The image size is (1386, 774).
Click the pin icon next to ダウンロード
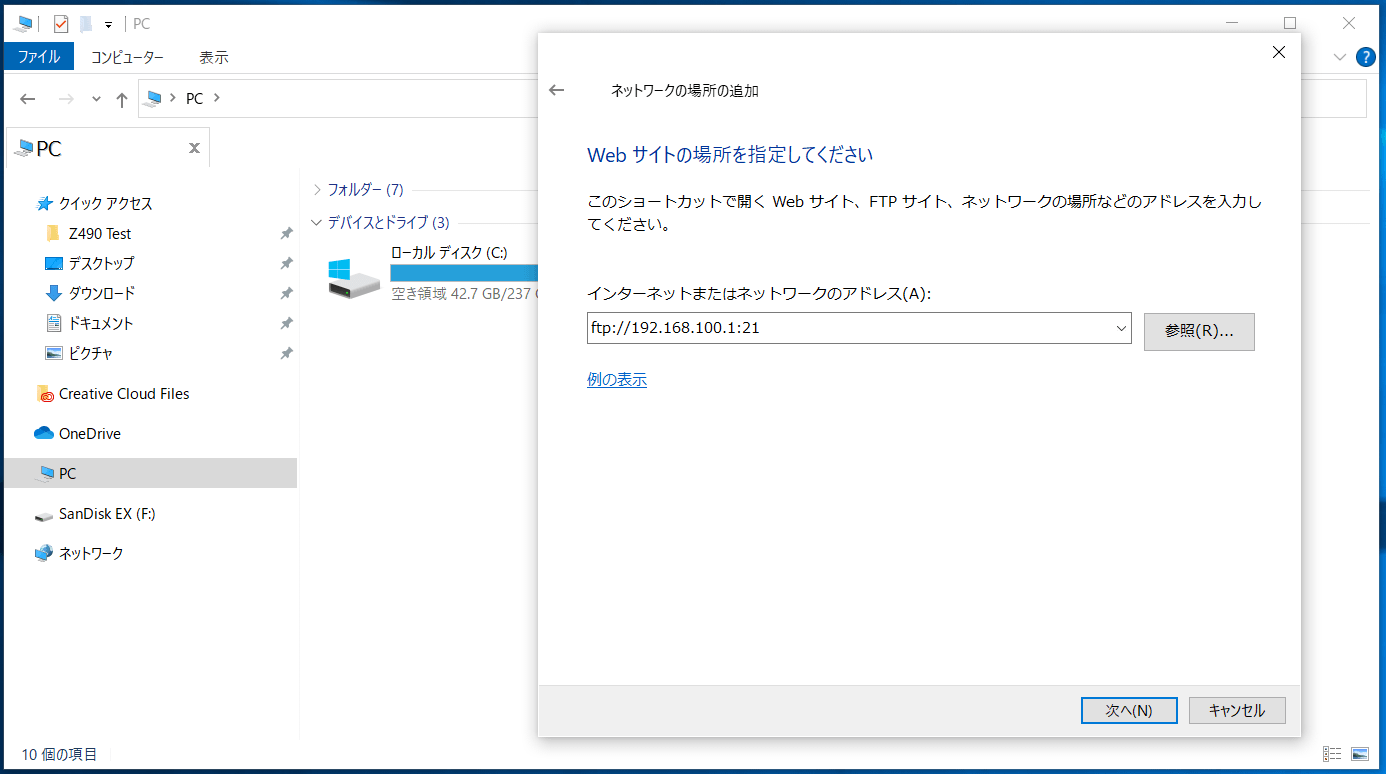click(x=286, y=293)
